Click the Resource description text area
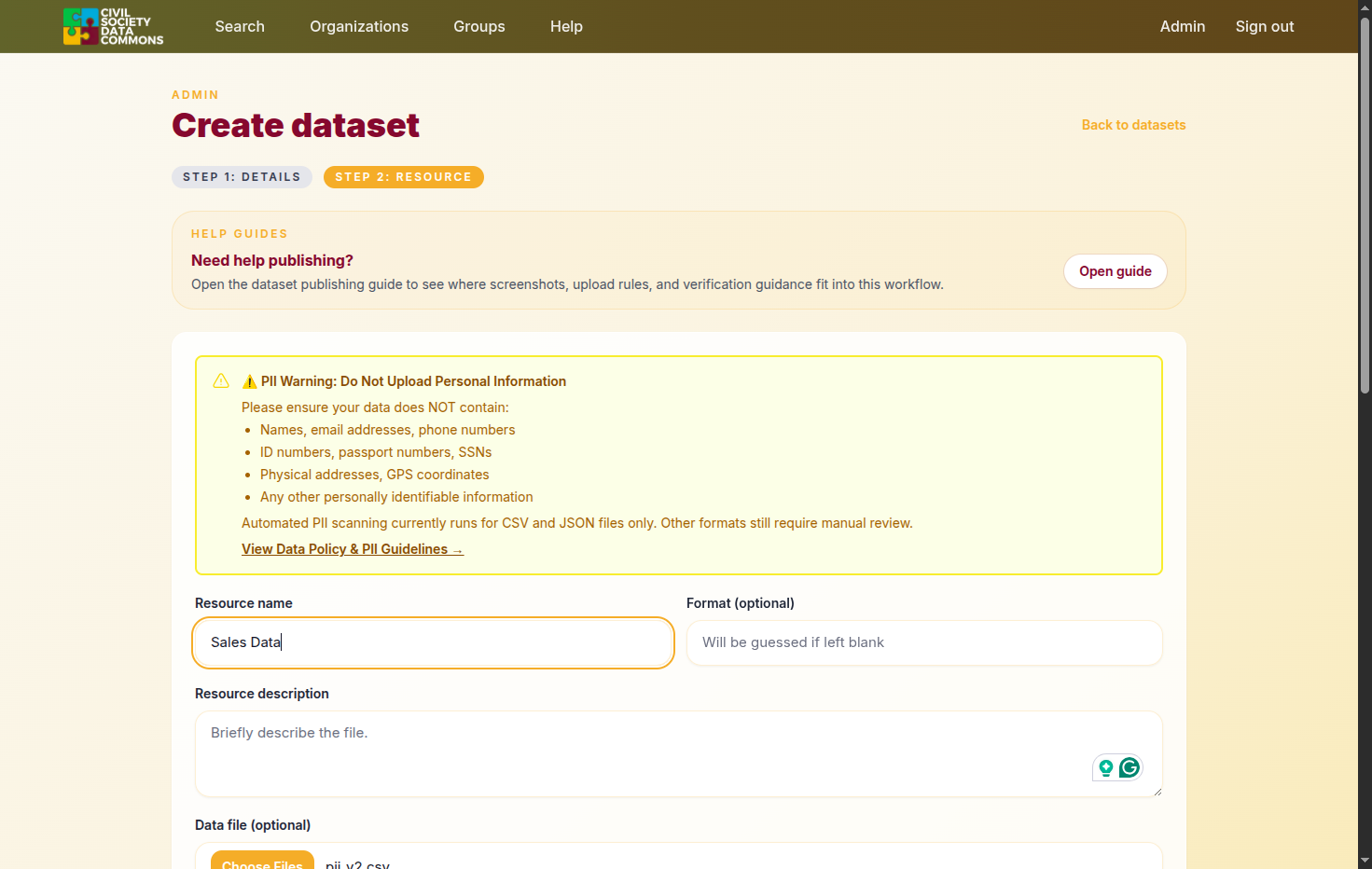The height and width of the screenshot is (869, 1372). pyautogui.click(x=679, y=754)
